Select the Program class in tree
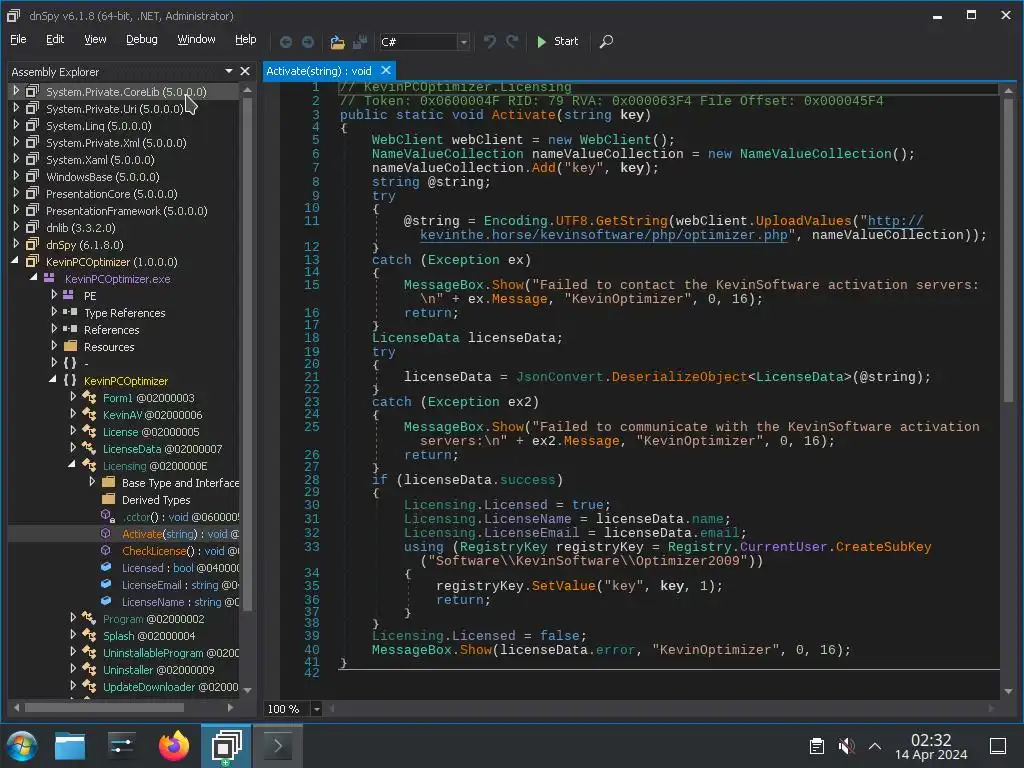Image resolution: width=1024 pixels, height=768 pixels. pos(153,618)
